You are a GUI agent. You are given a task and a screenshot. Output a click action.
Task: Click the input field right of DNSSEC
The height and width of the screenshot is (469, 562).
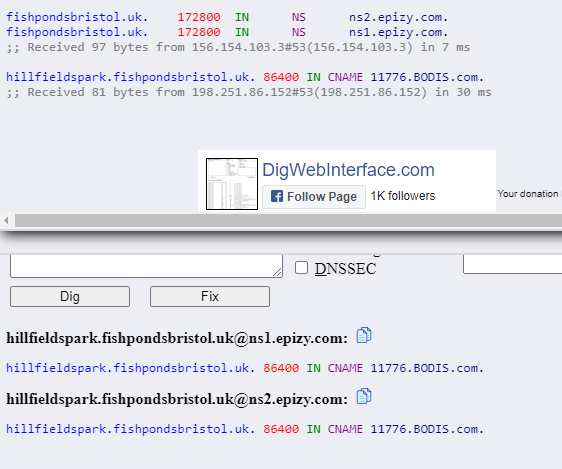point(513,264)
